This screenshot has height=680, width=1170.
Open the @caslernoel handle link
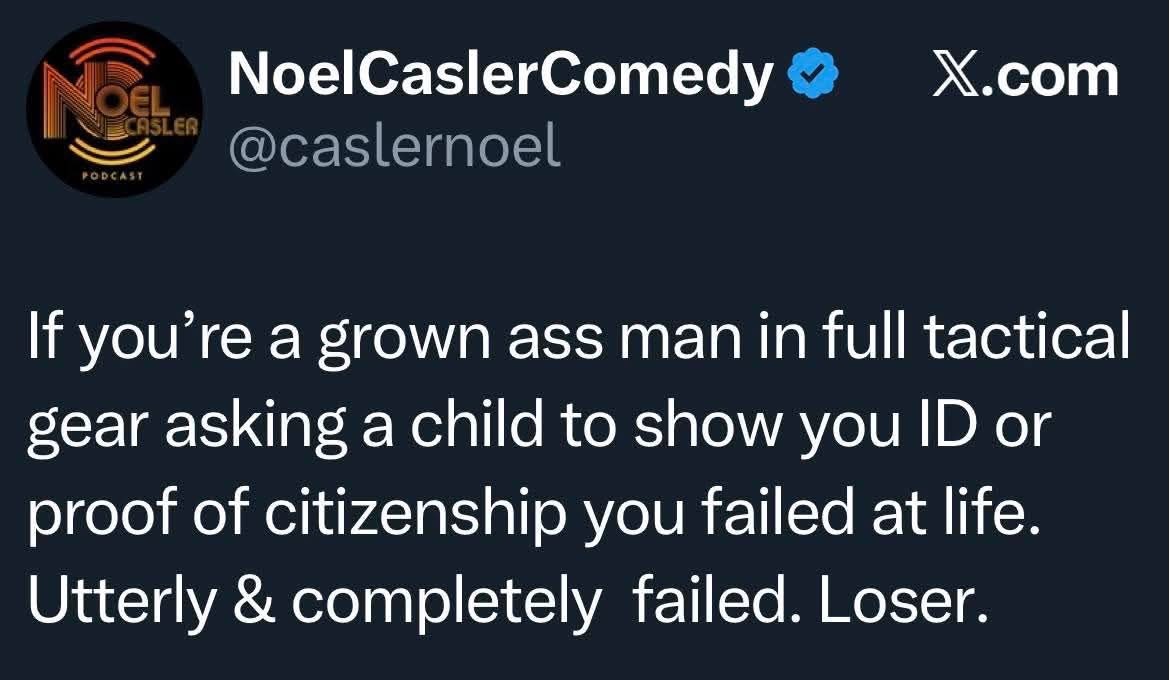(395, 147)
